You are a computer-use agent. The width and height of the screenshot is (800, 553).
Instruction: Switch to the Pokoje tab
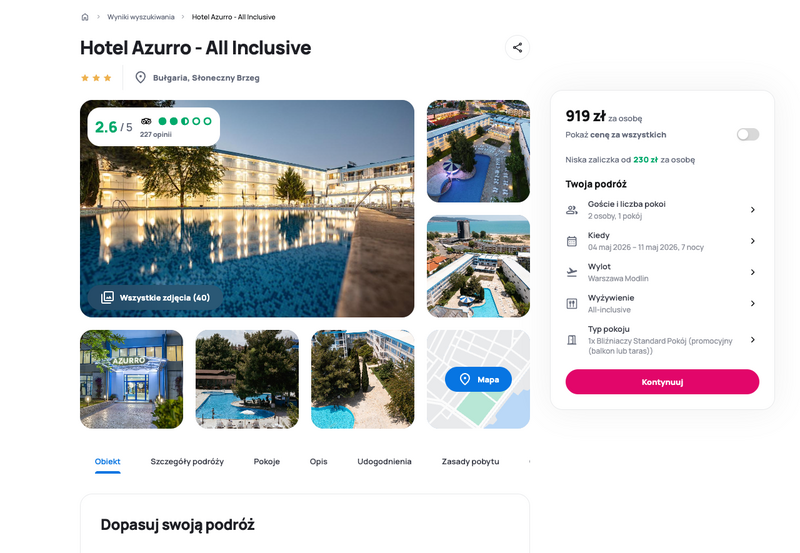267,461
